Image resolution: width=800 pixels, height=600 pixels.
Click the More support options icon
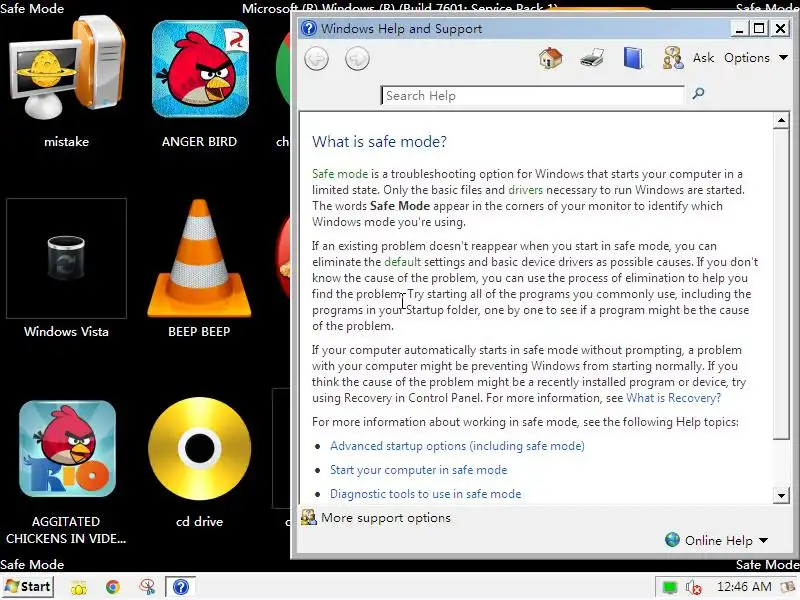click(309, 517)
